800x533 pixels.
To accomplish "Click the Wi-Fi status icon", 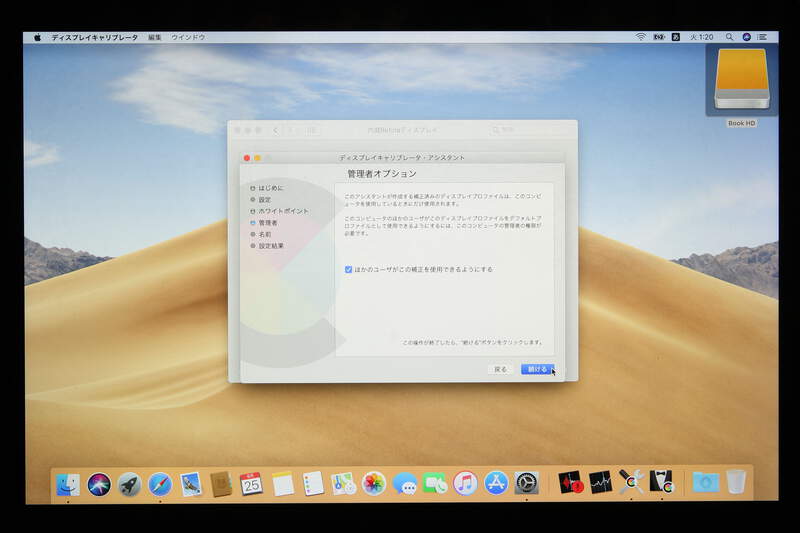I will [641, 37].
